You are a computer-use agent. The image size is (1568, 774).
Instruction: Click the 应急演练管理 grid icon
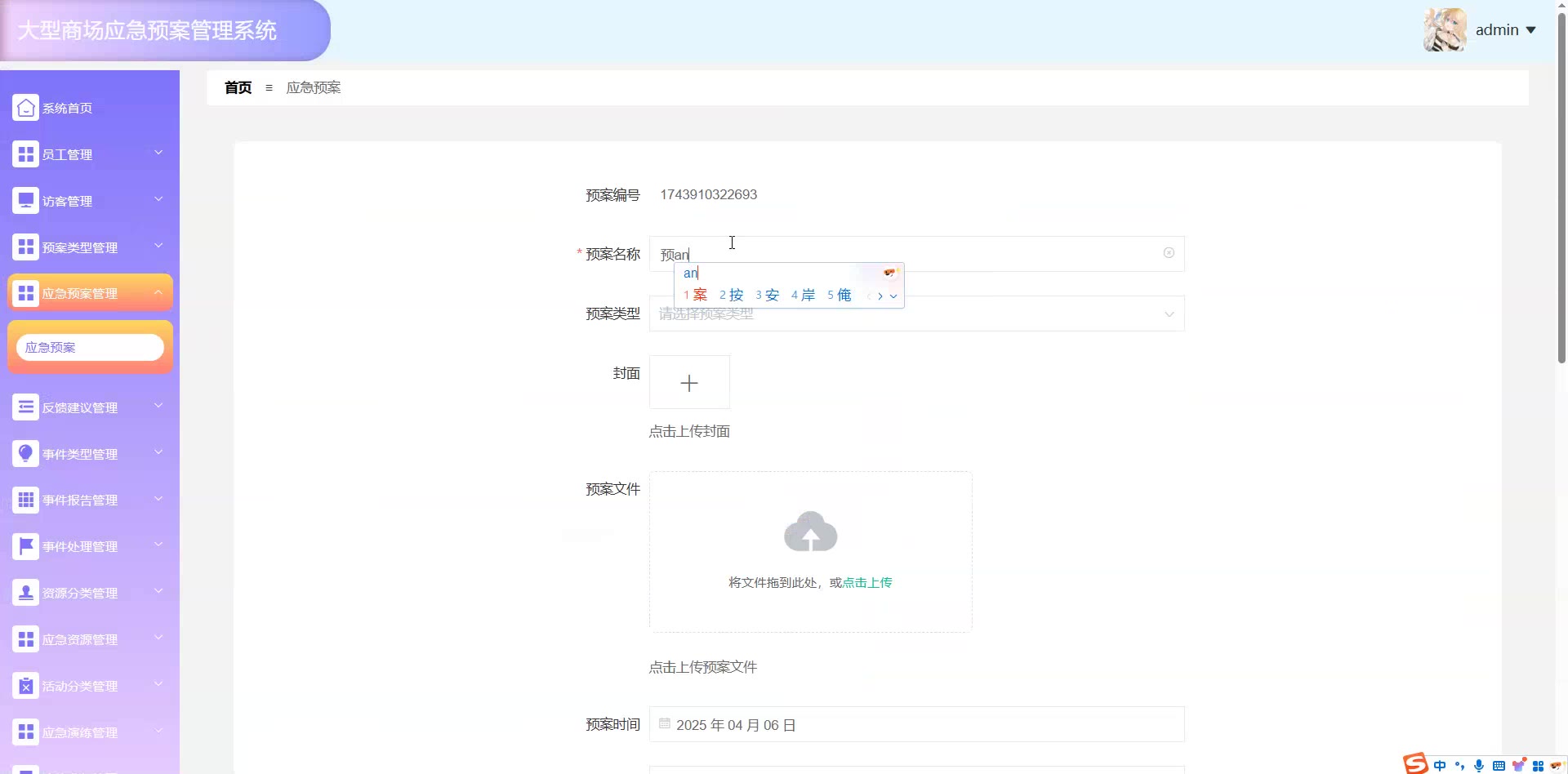point(25,732)
